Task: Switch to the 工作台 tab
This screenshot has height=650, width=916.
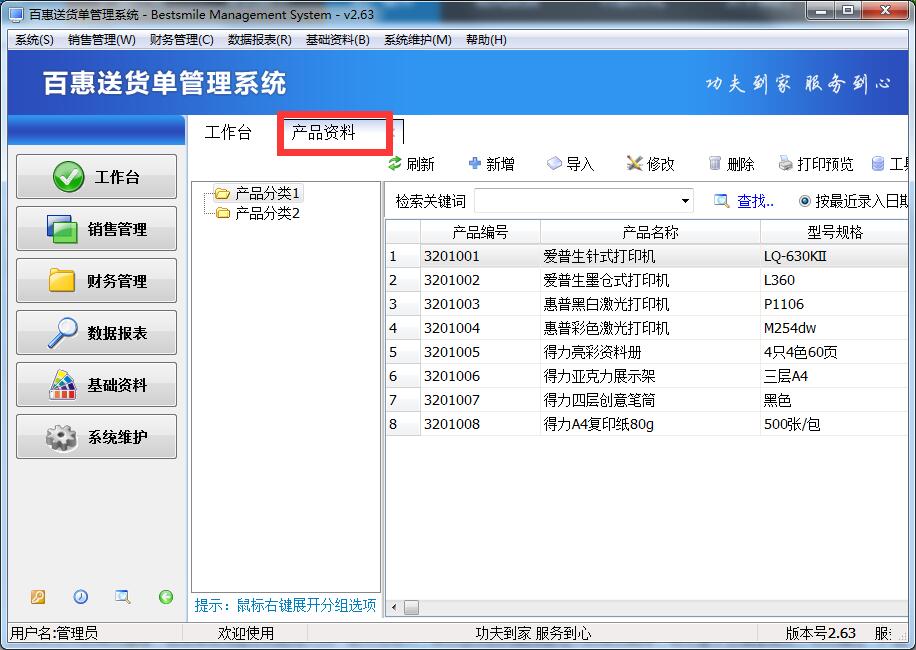Action: point(228,132)
